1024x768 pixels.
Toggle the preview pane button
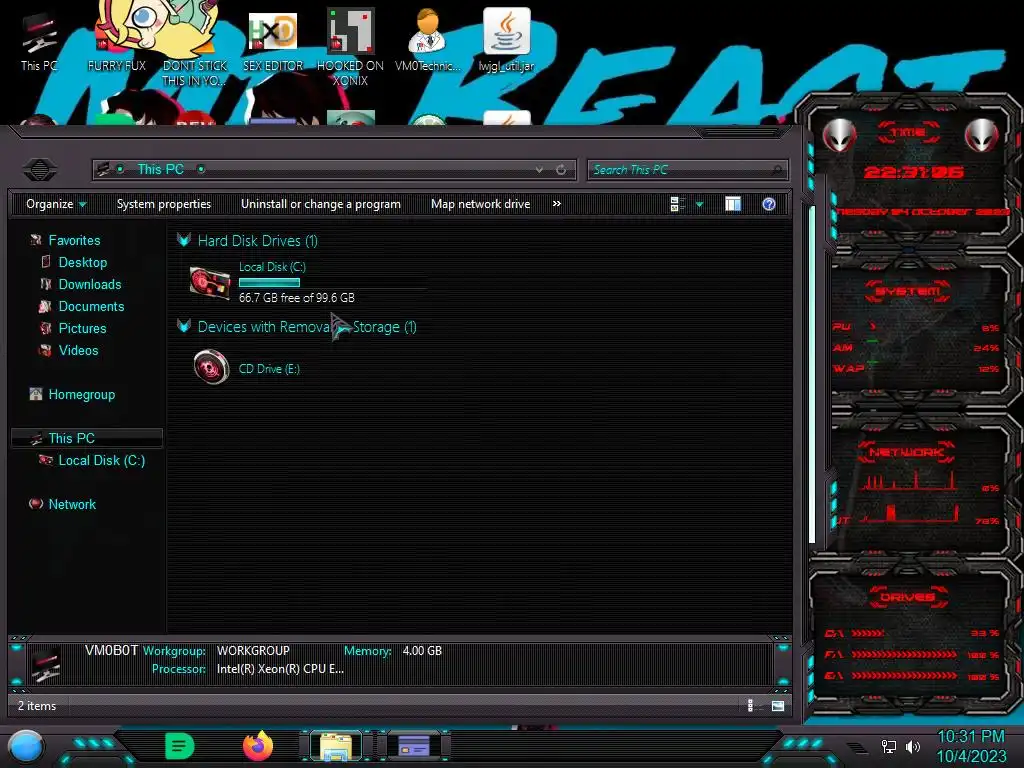733,204
